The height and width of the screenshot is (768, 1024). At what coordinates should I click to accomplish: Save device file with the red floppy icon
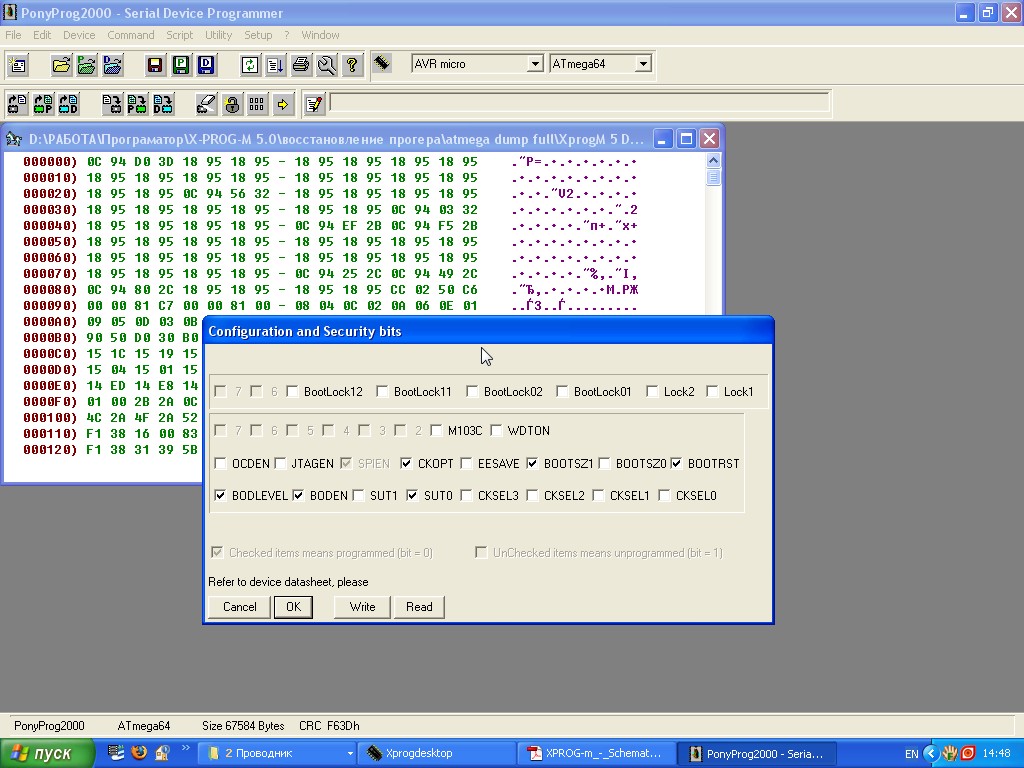click(155, 65)
